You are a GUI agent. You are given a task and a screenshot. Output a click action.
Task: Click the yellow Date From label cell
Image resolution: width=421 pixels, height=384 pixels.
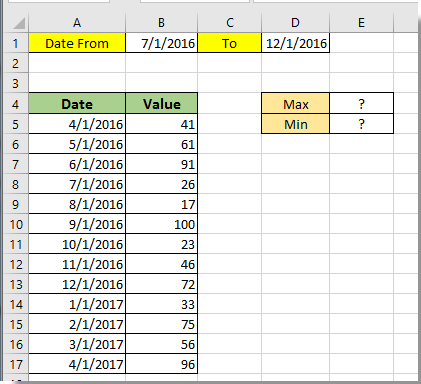point(77,43)
